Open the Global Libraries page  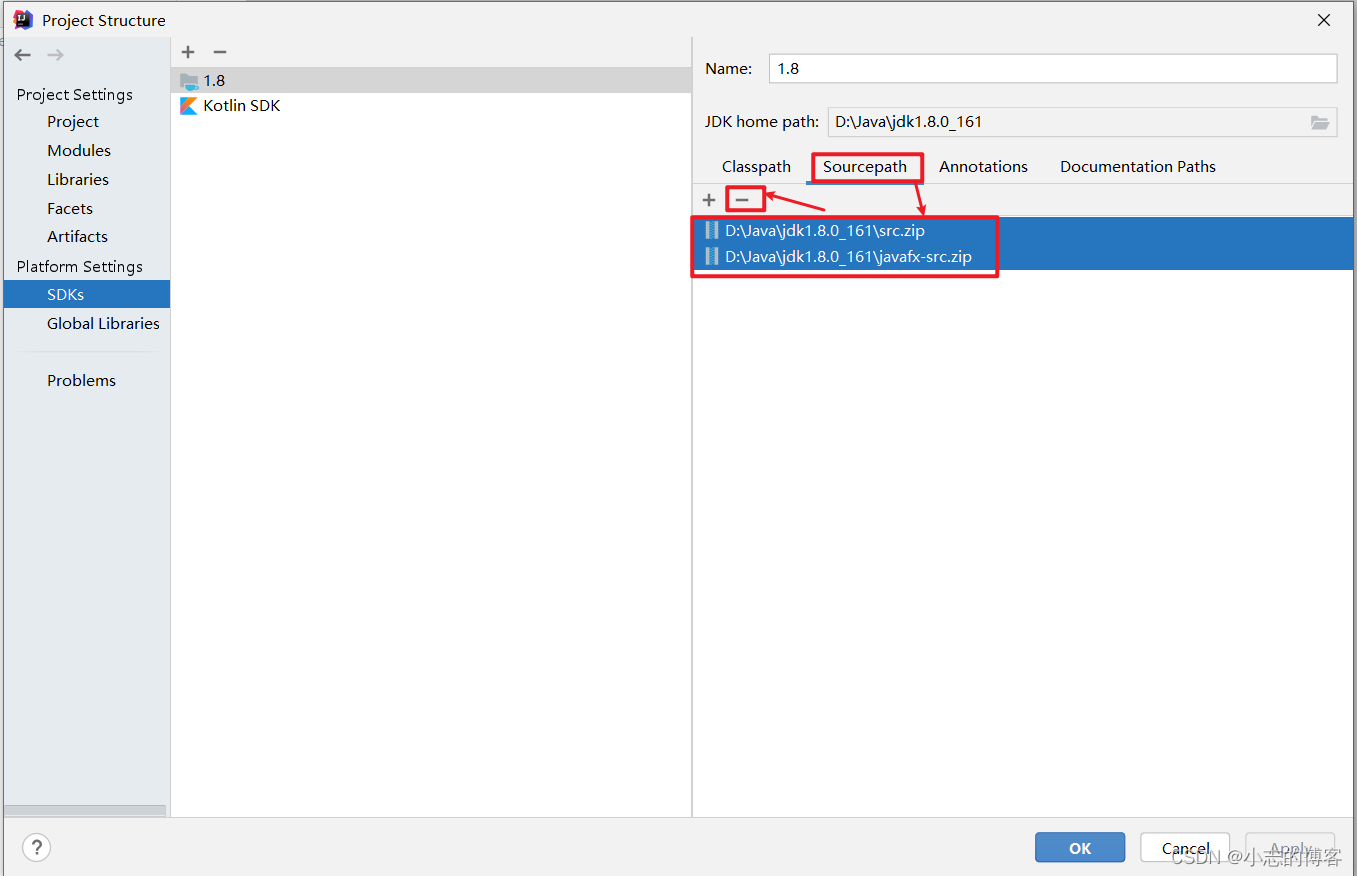[103, 323]
